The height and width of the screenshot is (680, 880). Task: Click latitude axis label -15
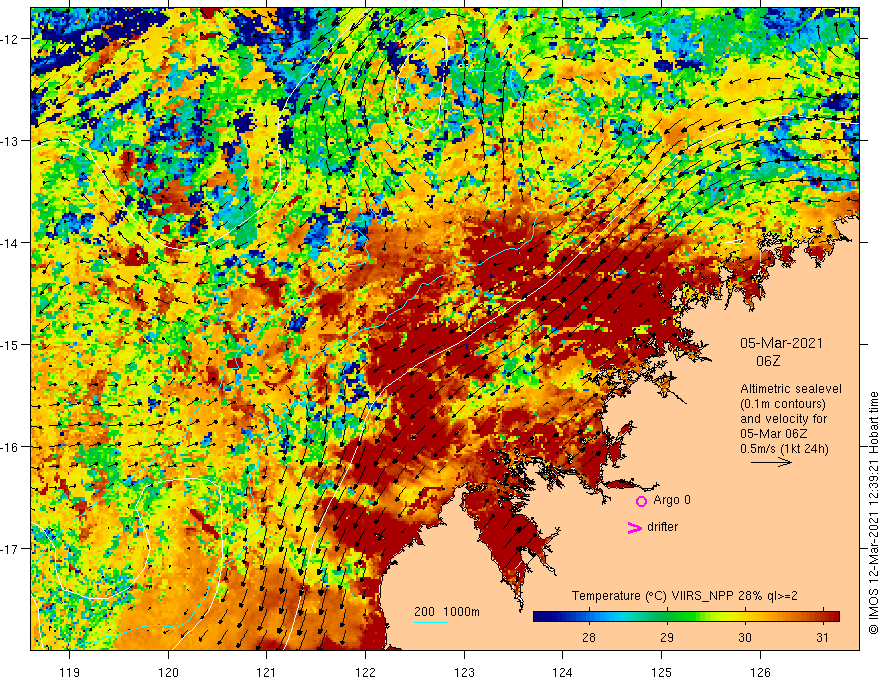tap(10, 344)
